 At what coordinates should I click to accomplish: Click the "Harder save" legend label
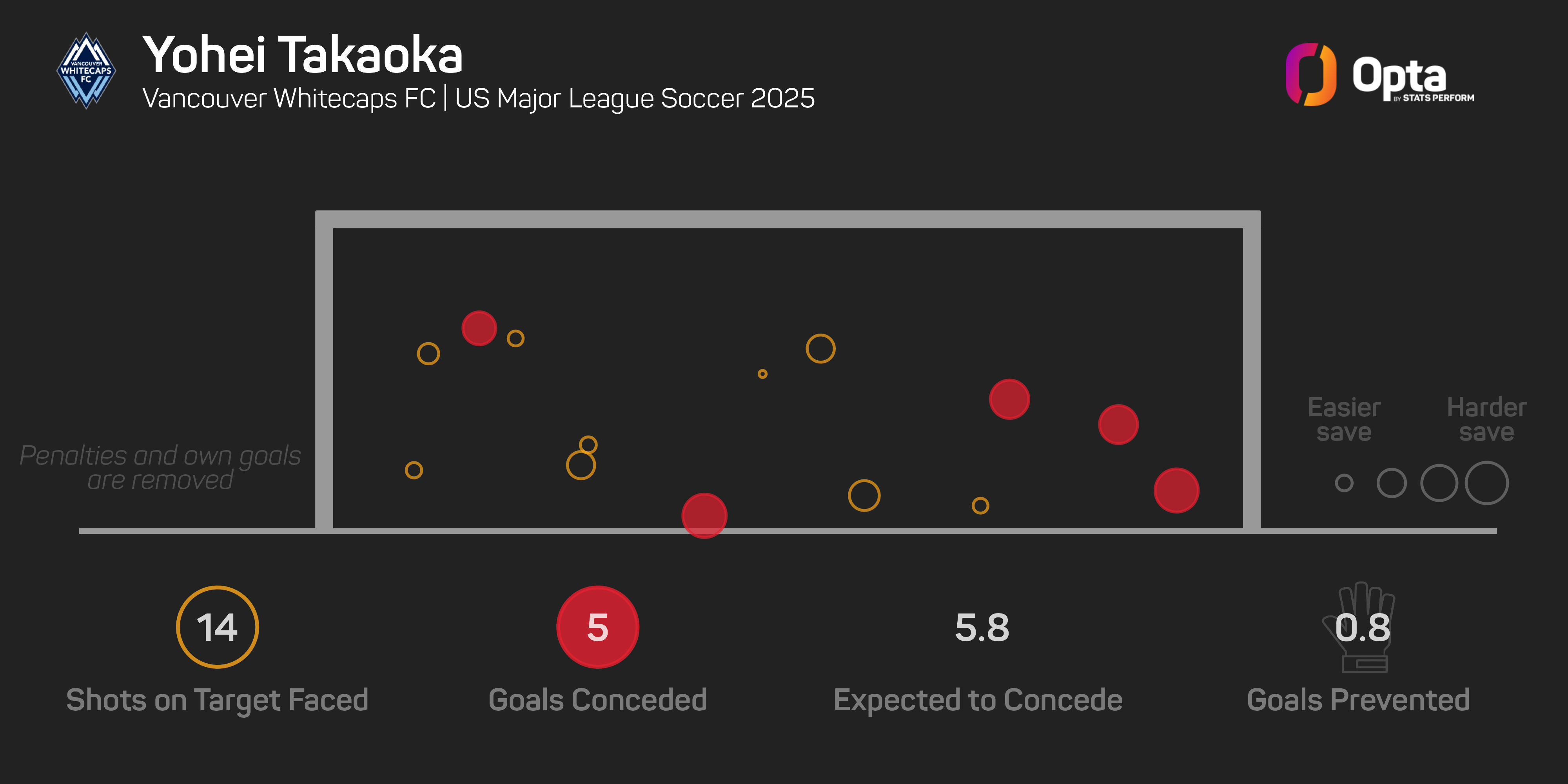[x=1486, y=419]
